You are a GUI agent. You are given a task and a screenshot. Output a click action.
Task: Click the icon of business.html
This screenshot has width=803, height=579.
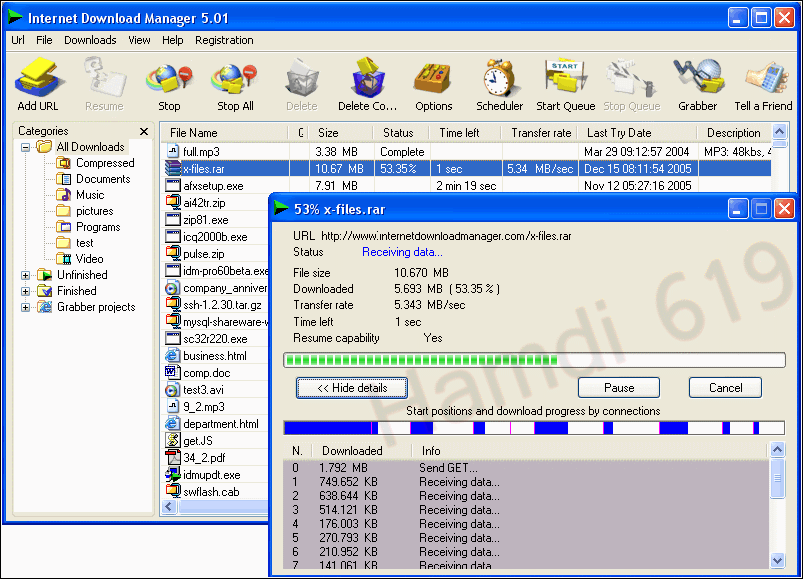pyautogui.click(x=173, y=355)
